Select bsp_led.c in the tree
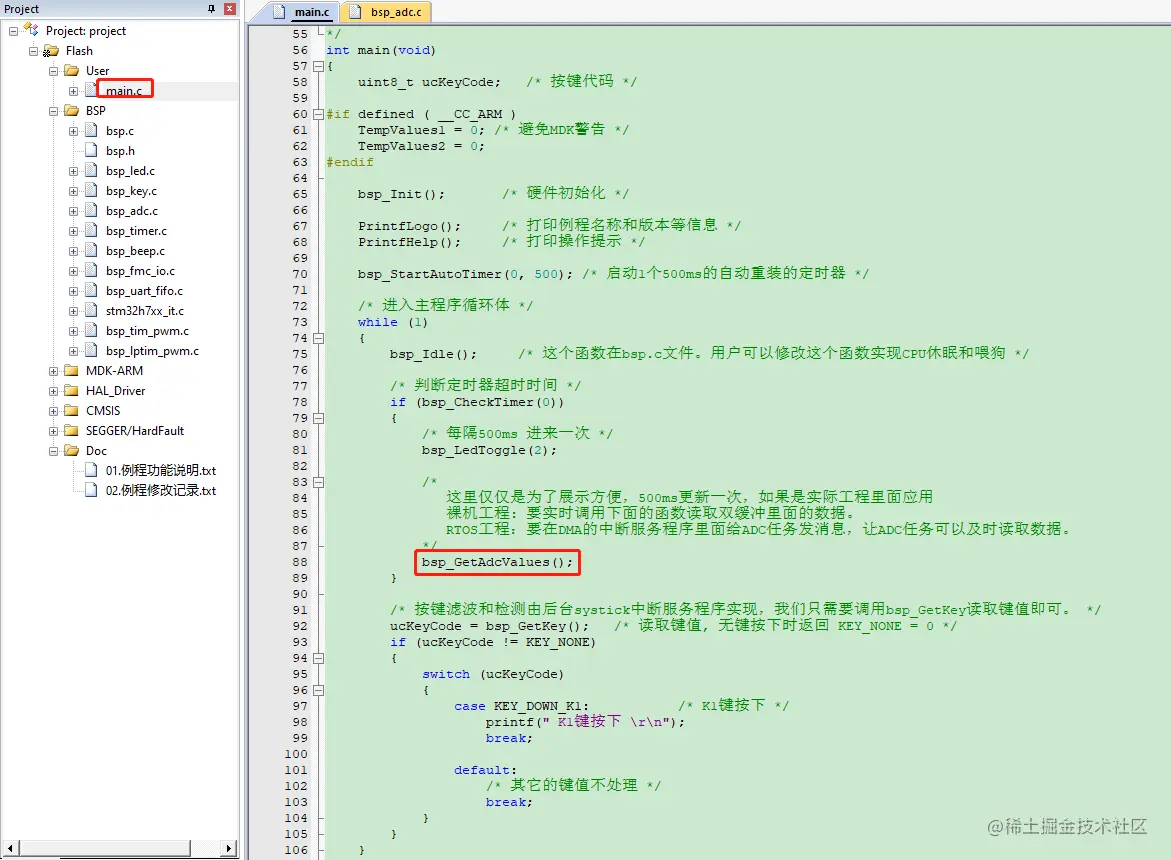The height and width of the screenshot is (860, 1171). (130, 171)
